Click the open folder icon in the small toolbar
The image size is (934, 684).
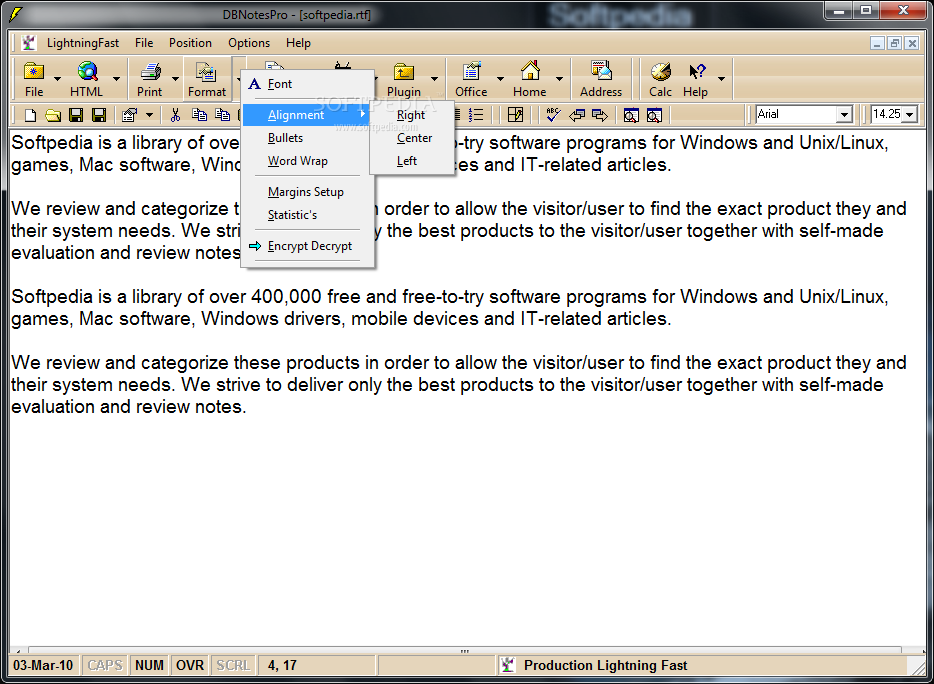(52, 114)
